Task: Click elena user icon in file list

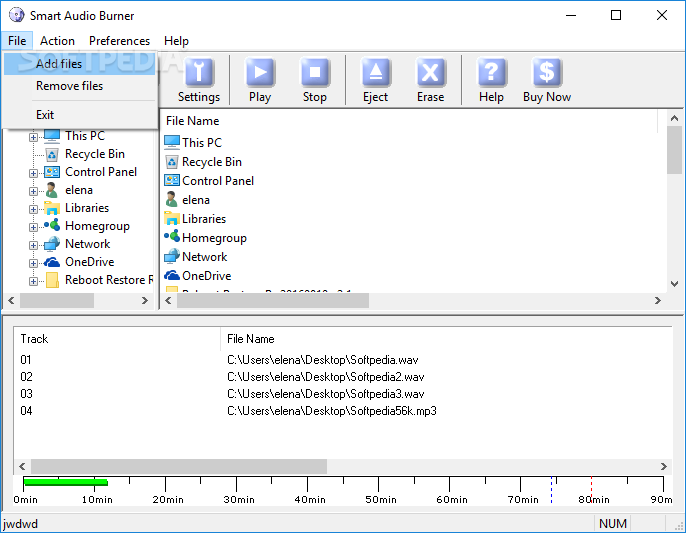Action: (x=171, y=200)
